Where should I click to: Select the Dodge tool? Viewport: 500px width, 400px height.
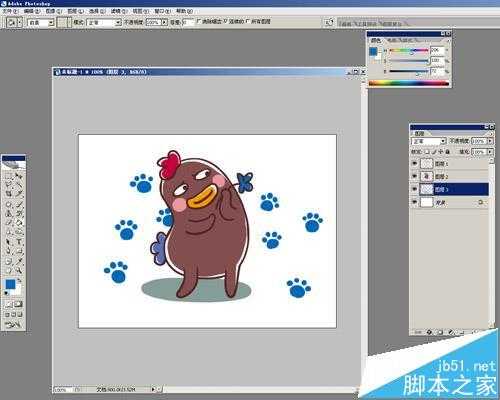point(18,232)
